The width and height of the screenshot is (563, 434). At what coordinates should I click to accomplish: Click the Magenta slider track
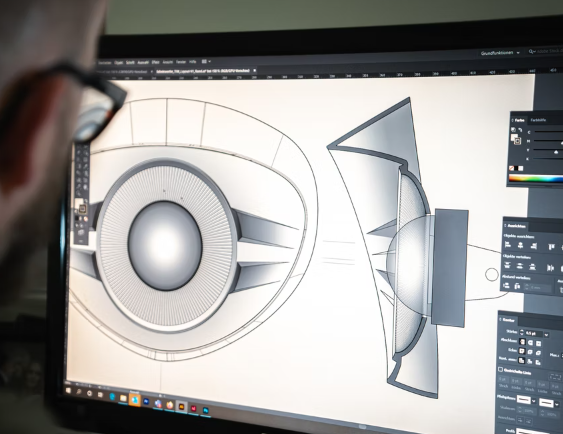point(548,141)
